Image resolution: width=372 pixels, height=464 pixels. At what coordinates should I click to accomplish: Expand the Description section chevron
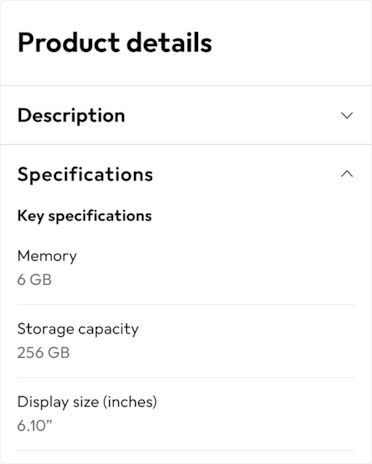coord(347,115)
